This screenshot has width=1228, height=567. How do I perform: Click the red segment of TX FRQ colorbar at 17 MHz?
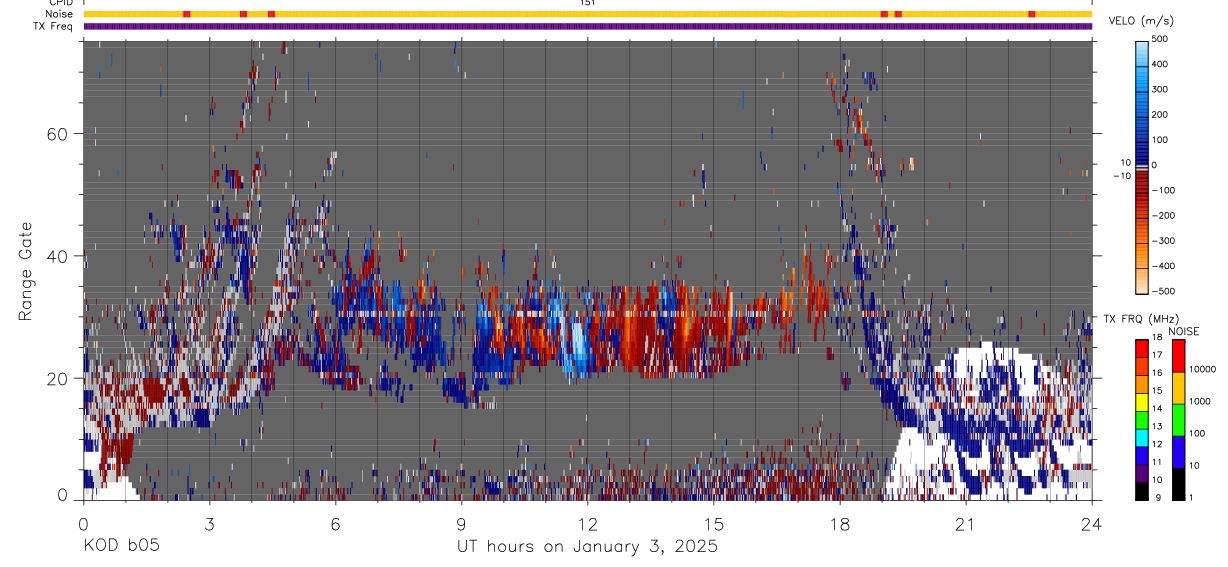(1141, 348)
